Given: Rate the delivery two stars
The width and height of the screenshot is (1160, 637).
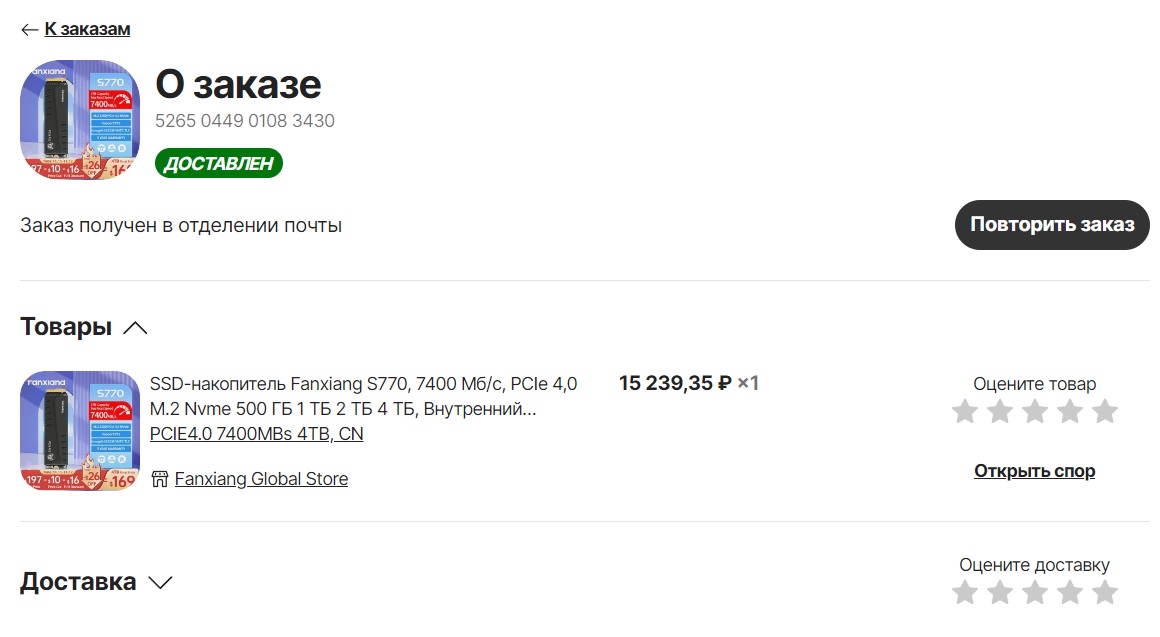Looking at the screenshot, I should (x=1000, y=593).
